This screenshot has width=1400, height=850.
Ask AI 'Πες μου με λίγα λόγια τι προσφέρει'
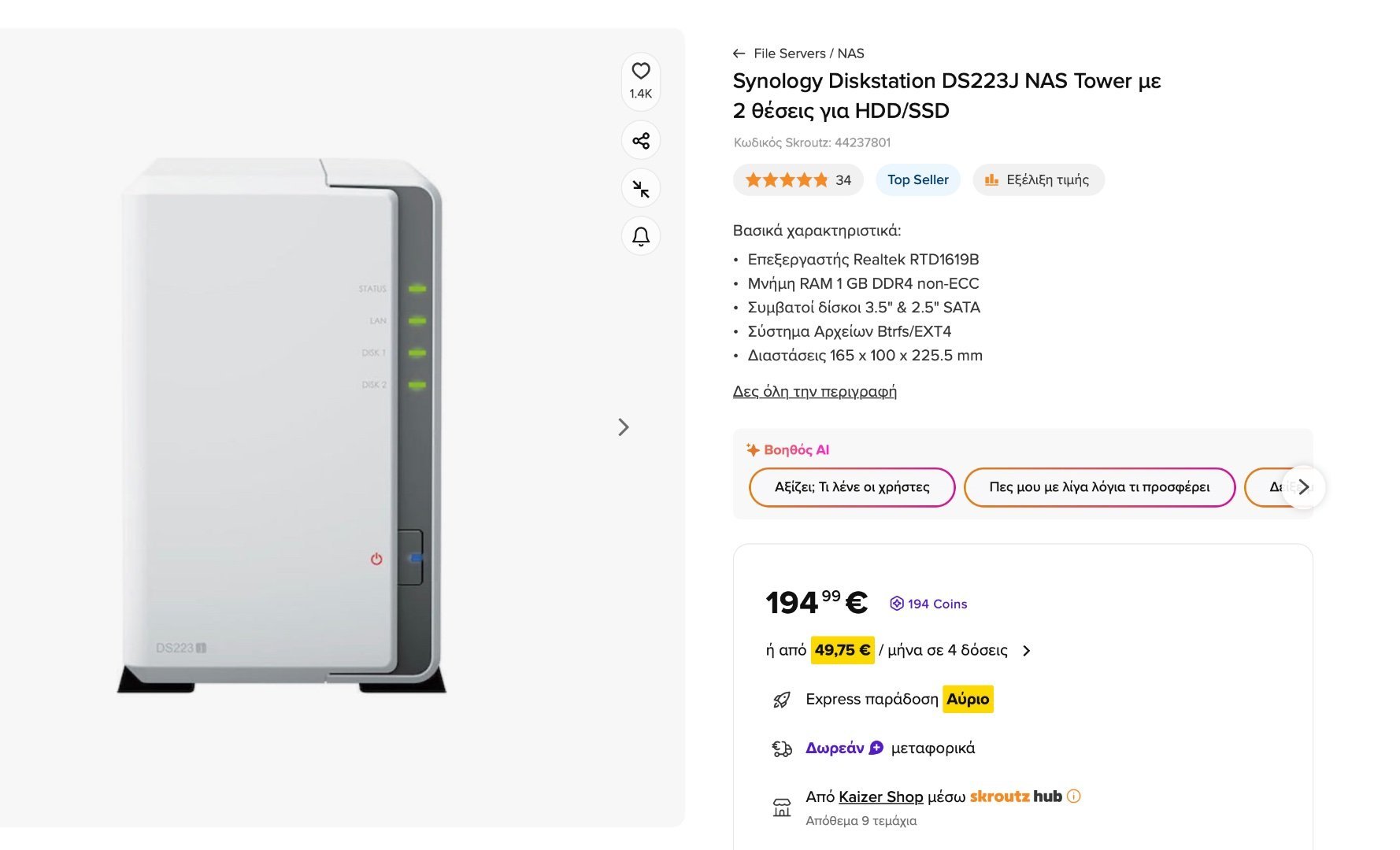coord(1099,487)
